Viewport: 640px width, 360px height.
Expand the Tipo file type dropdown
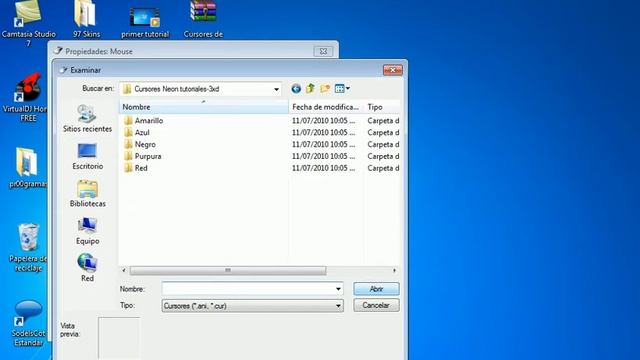click(338, 306)
